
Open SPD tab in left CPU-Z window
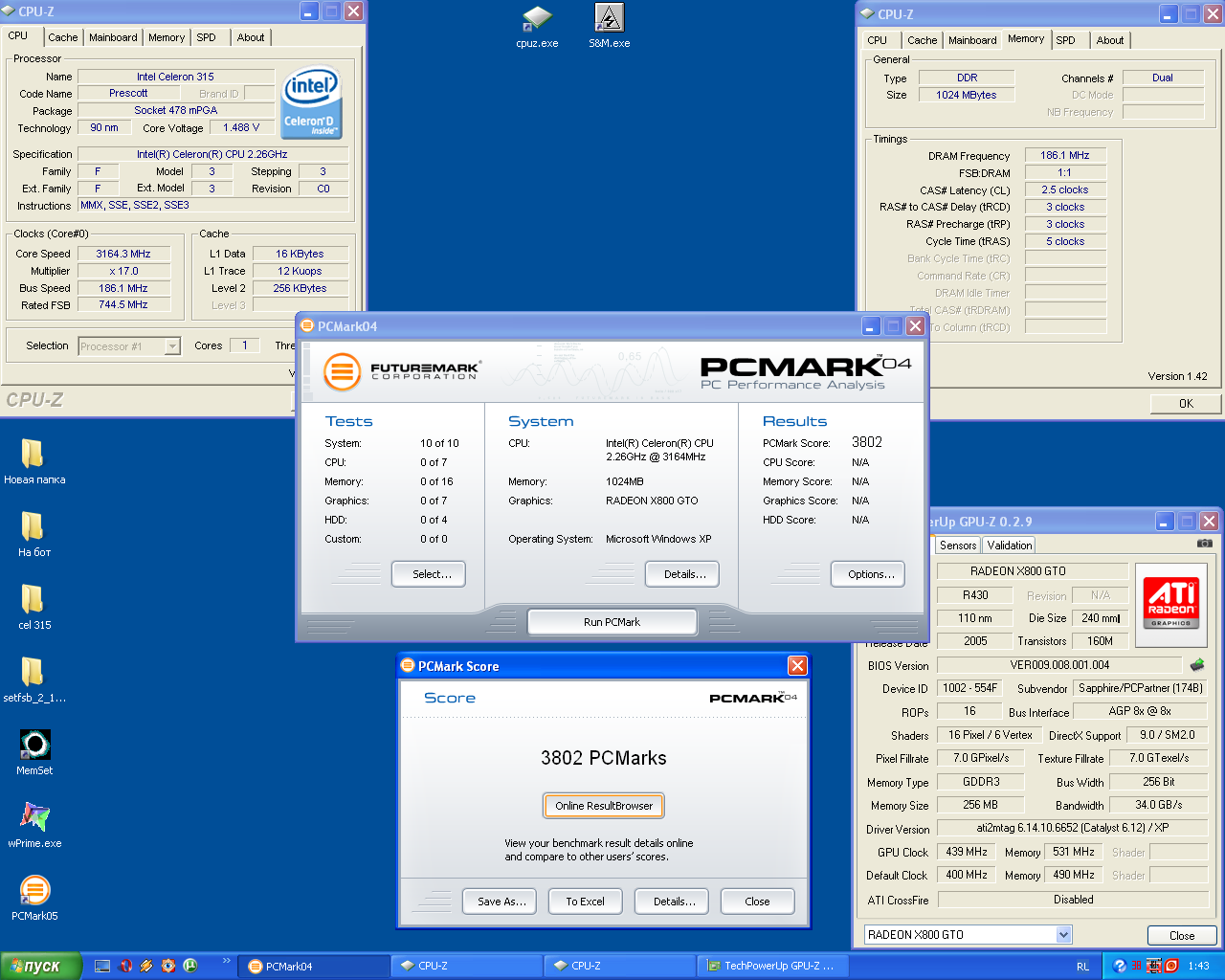207,37
